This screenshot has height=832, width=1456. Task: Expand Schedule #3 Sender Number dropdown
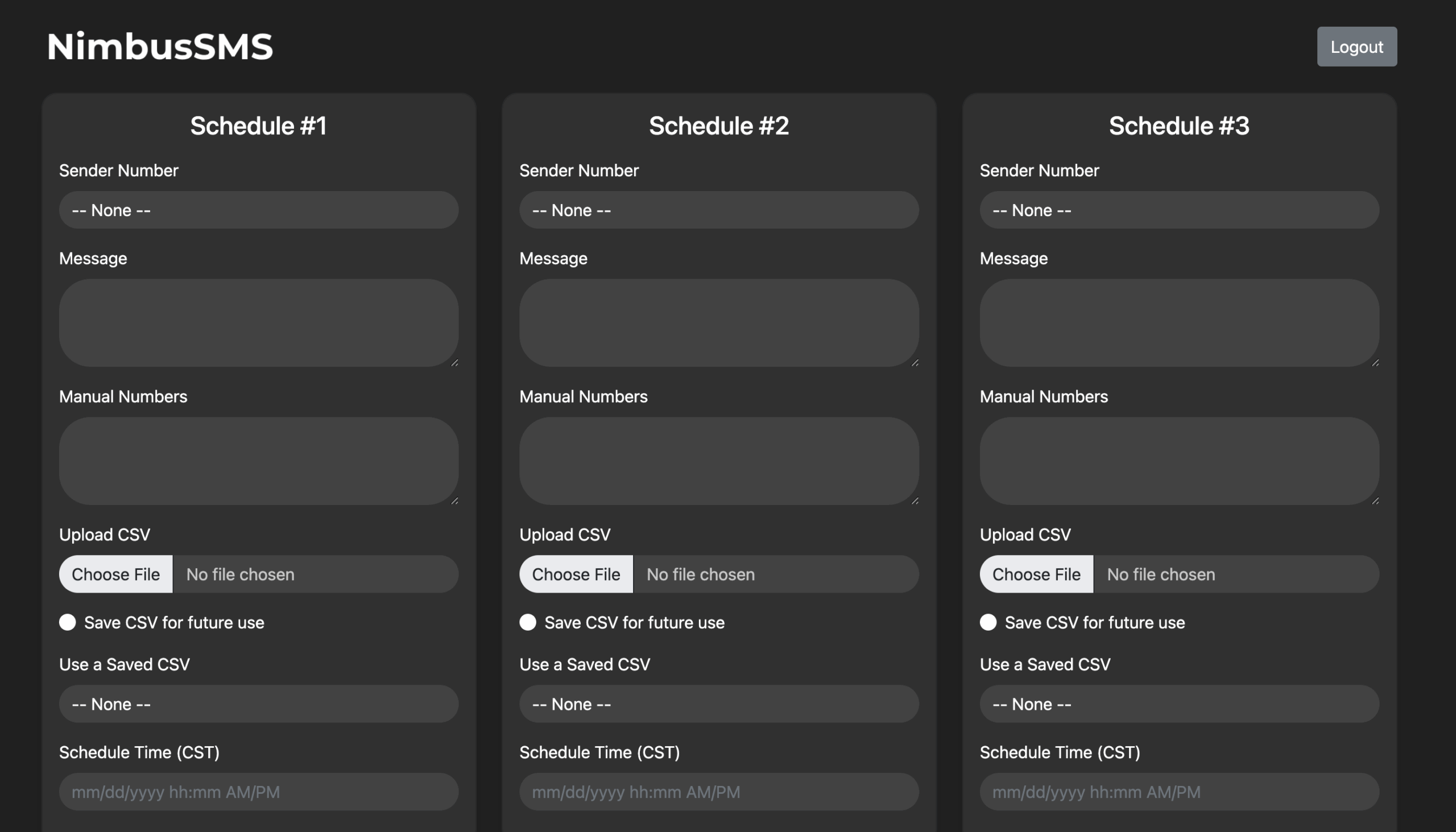click(x=1179, y=210)
